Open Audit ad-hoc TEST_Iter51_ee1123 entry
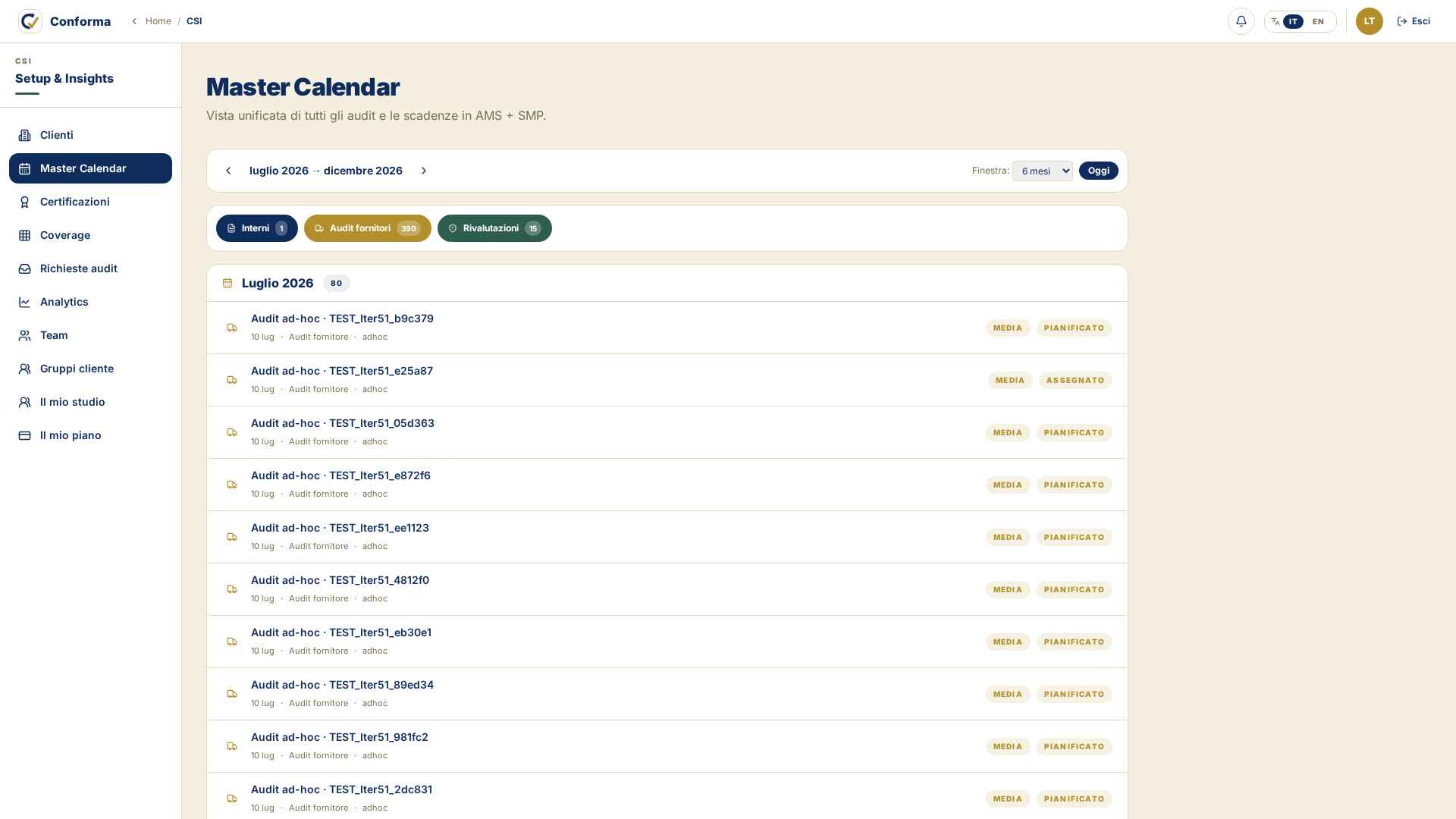1456x819 pixels. click(x=667, y=537)
